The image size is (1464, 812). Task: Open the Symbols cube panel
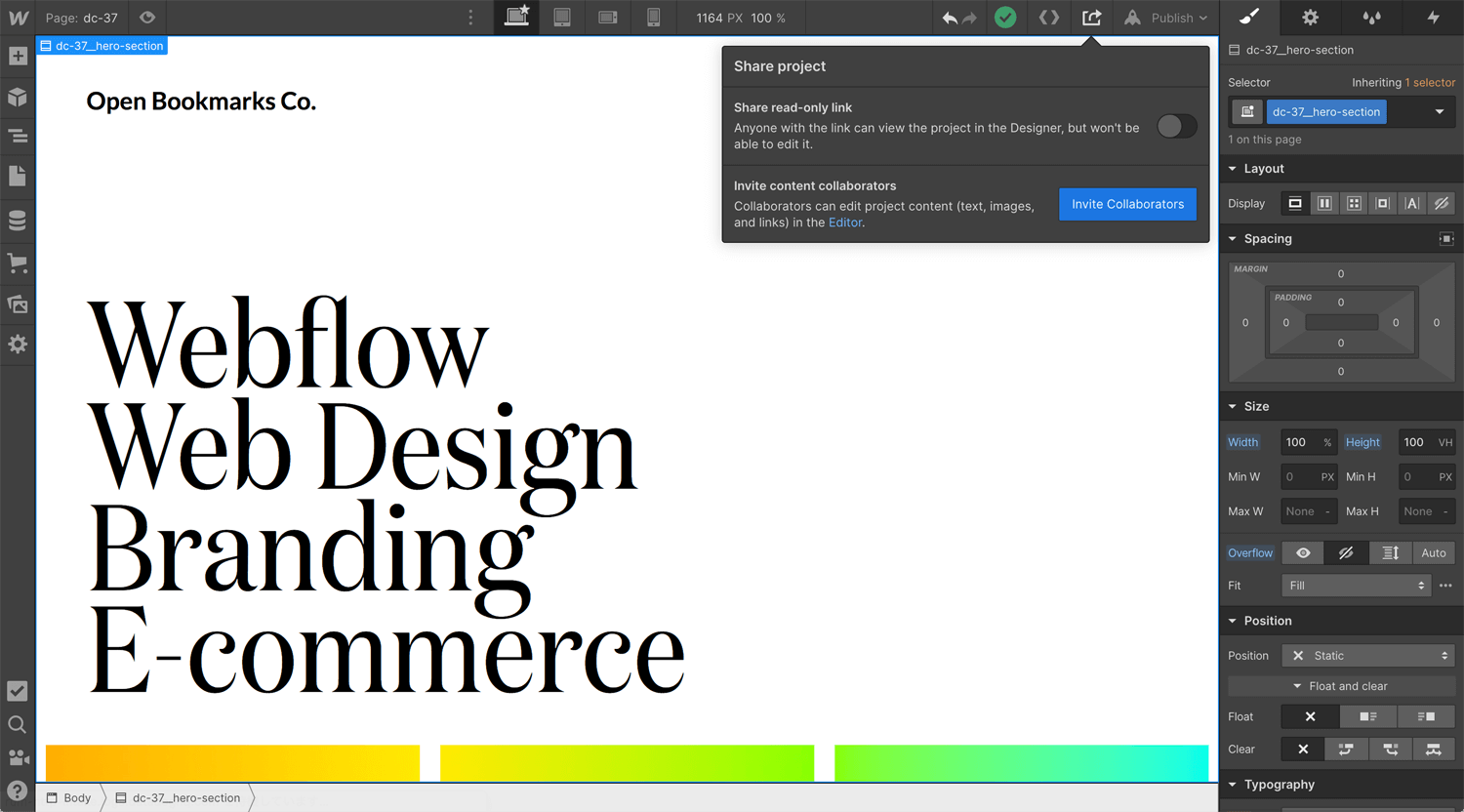[18, 97]
